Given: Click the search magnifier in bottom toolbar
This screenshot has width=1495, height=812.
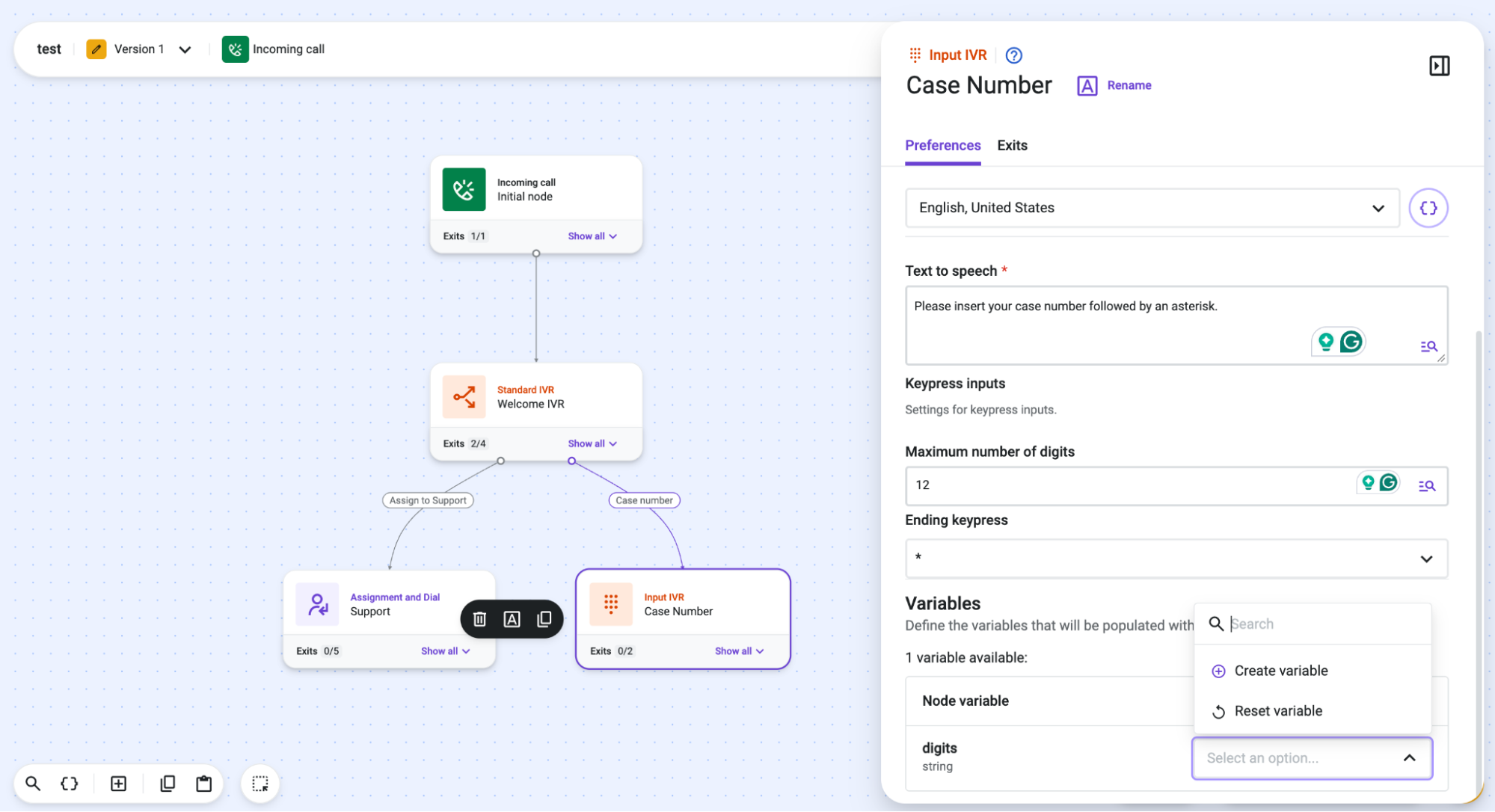Looking at the screenshot, I should (33, 783).
